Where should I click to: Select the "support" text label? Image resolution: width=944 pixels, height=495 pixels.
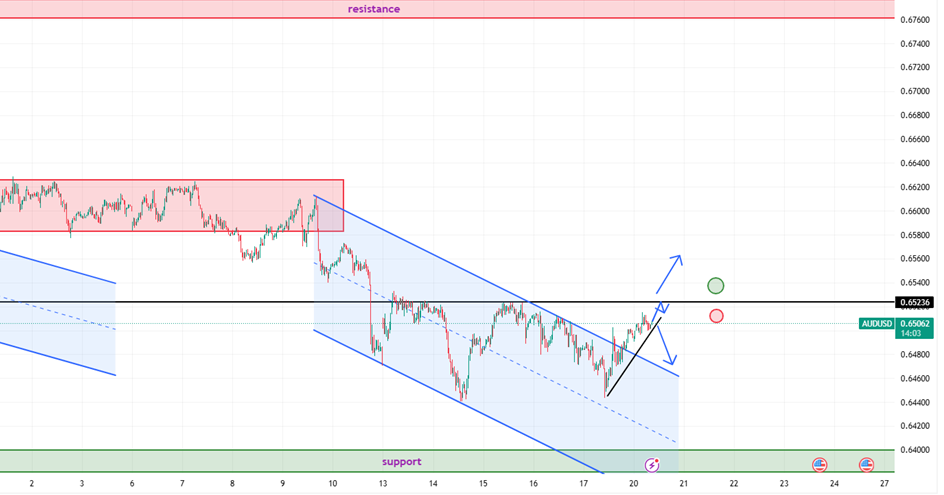tap(401, 462)
